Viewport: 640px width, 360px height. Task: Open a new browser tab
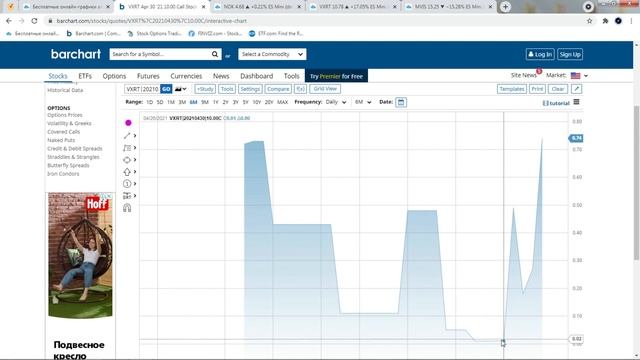tap(505, 7)
